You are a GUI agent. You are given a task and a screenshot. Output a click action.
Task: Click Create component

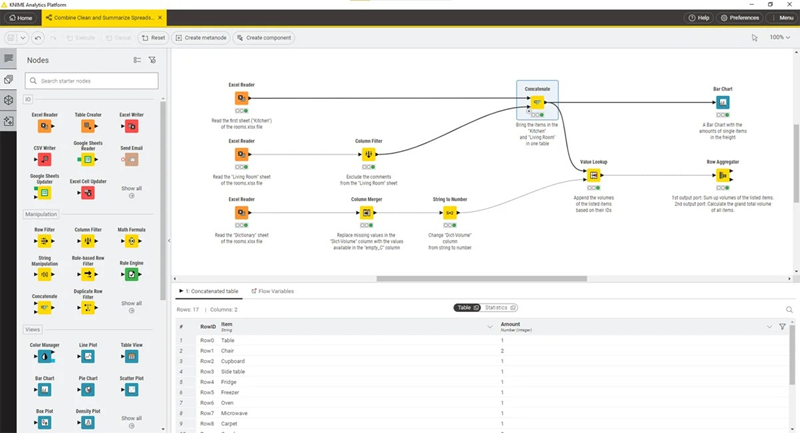tap(264, 38)
